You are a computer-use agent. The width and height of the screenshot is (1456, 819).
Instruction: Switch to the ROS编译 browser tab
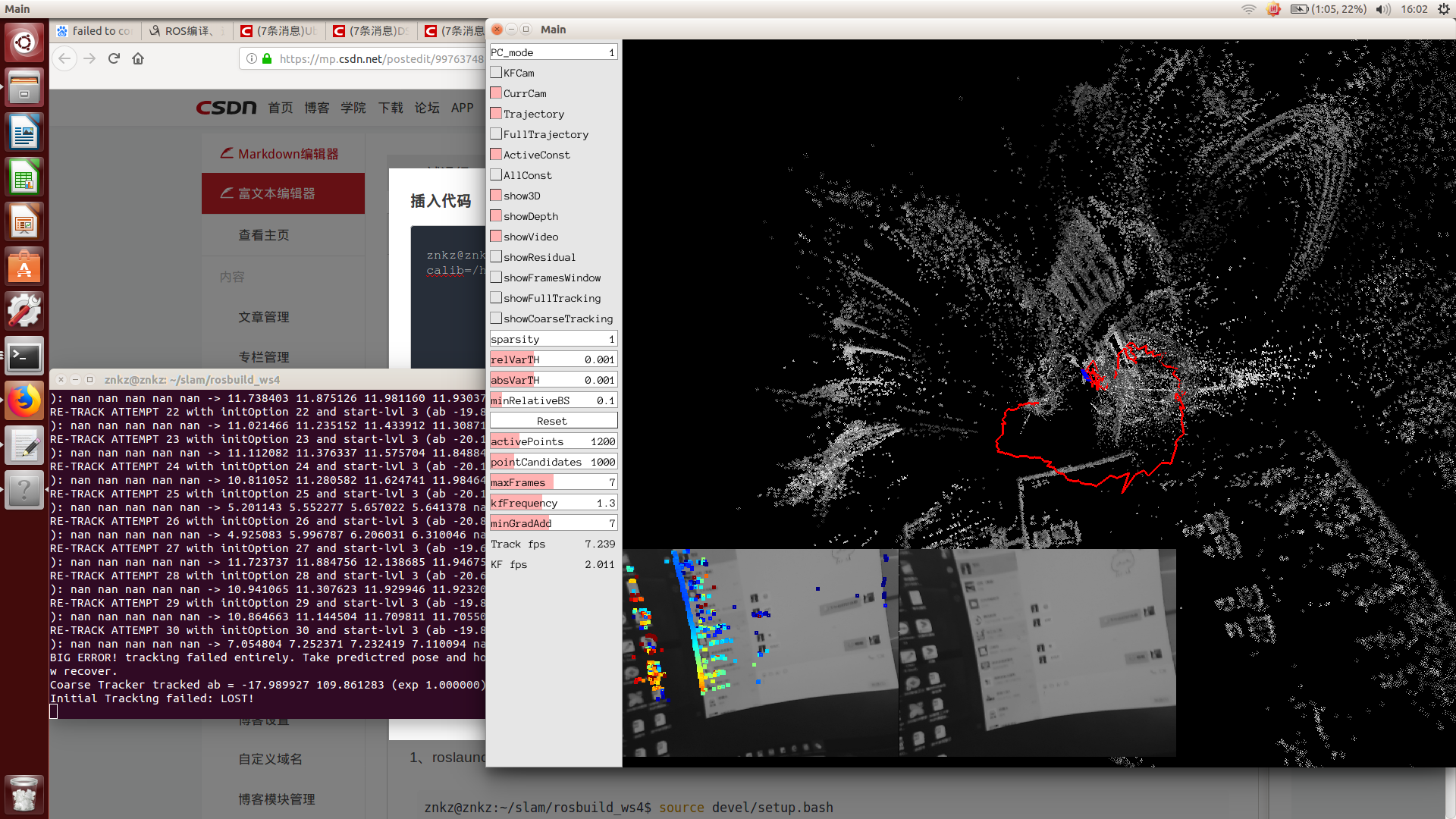187,31
